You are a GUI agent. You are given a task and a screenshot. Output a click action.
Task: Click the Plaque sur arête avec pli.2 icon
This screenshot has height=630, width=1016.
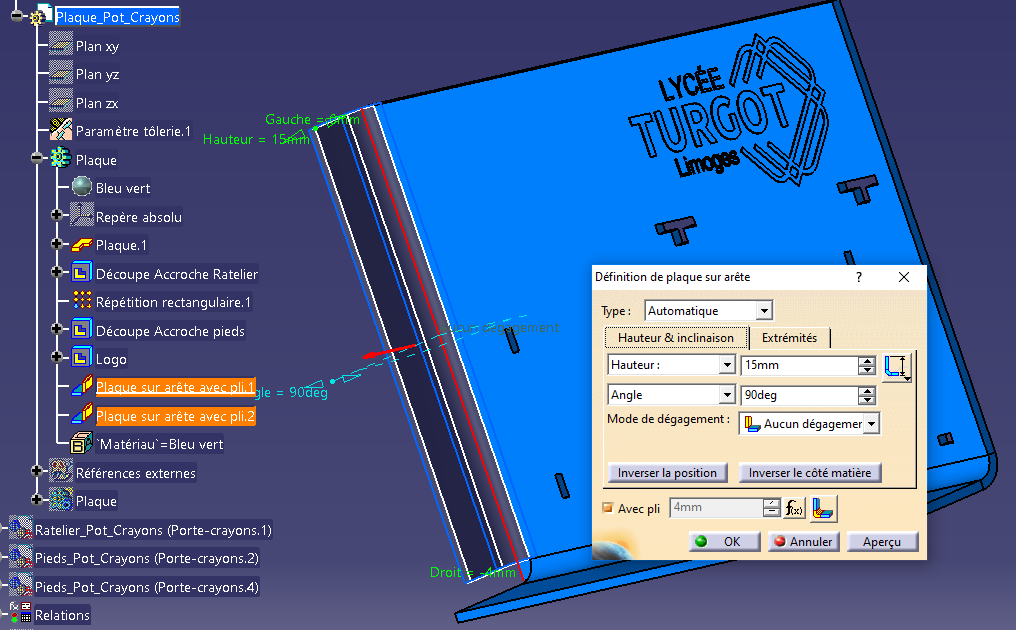pos(82,415)
